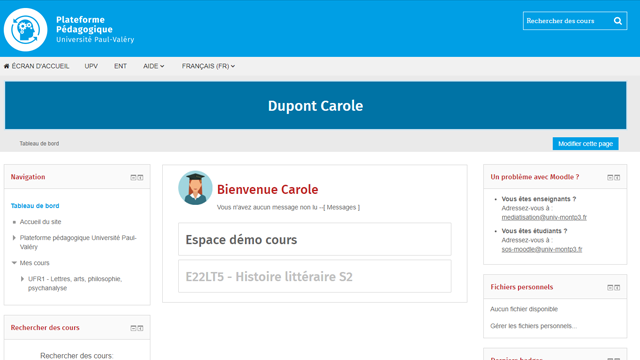This screenshot has height=360, width=640.
Task: Open the Messages link under welcome
Action: click(x=341, y=207)
